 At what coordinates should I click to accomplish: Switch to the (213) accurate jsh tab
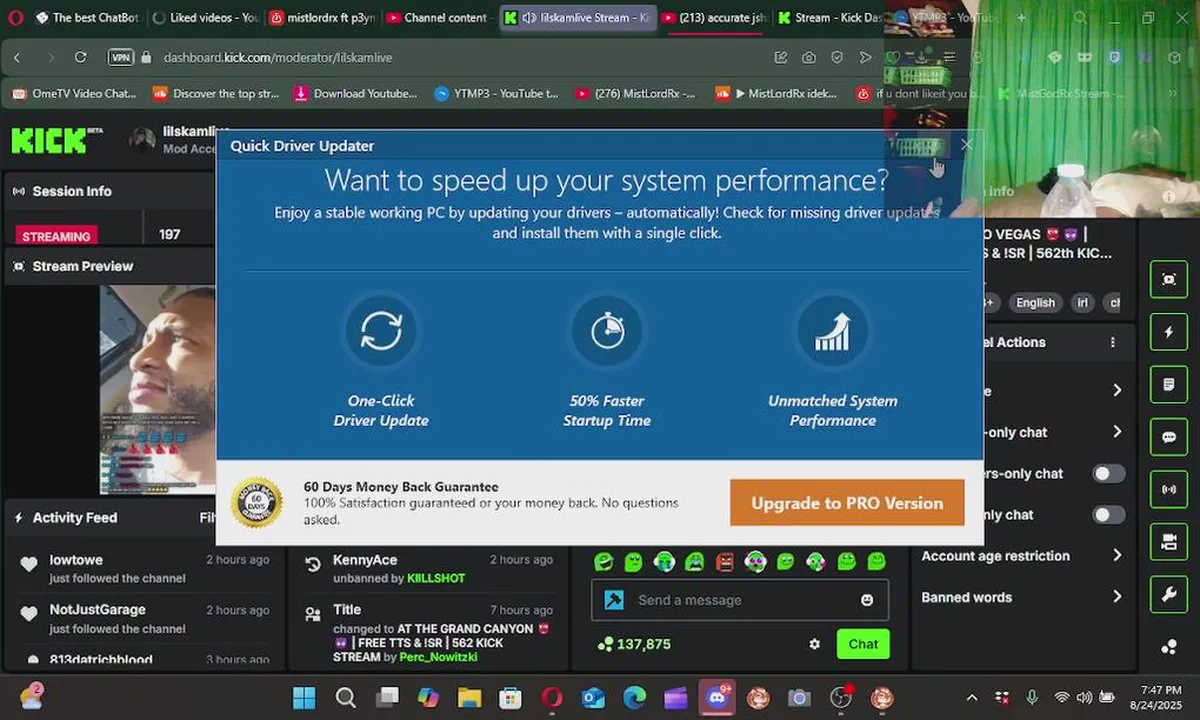716,18
